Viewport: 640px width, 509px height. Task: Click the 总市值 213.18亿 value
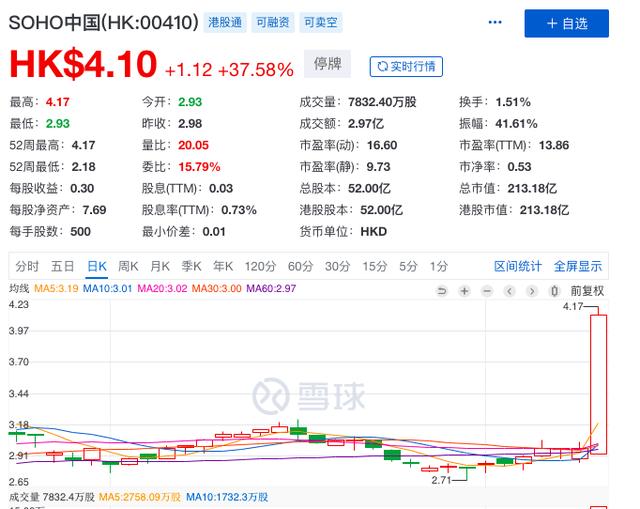pos(532,189)
